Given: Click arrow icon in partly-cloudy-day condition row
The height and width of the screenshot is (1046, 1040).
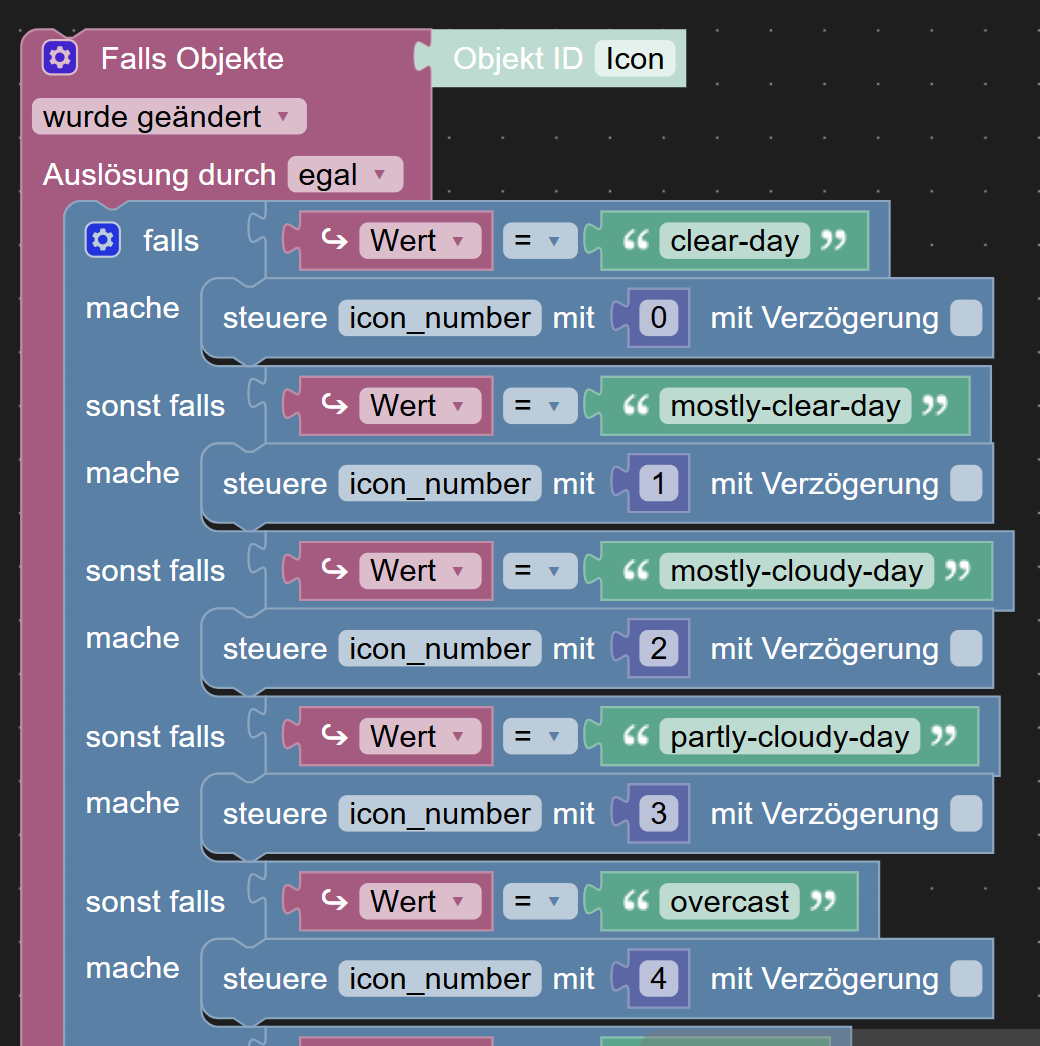Looking at the screenshot, I should coord(332,737).
